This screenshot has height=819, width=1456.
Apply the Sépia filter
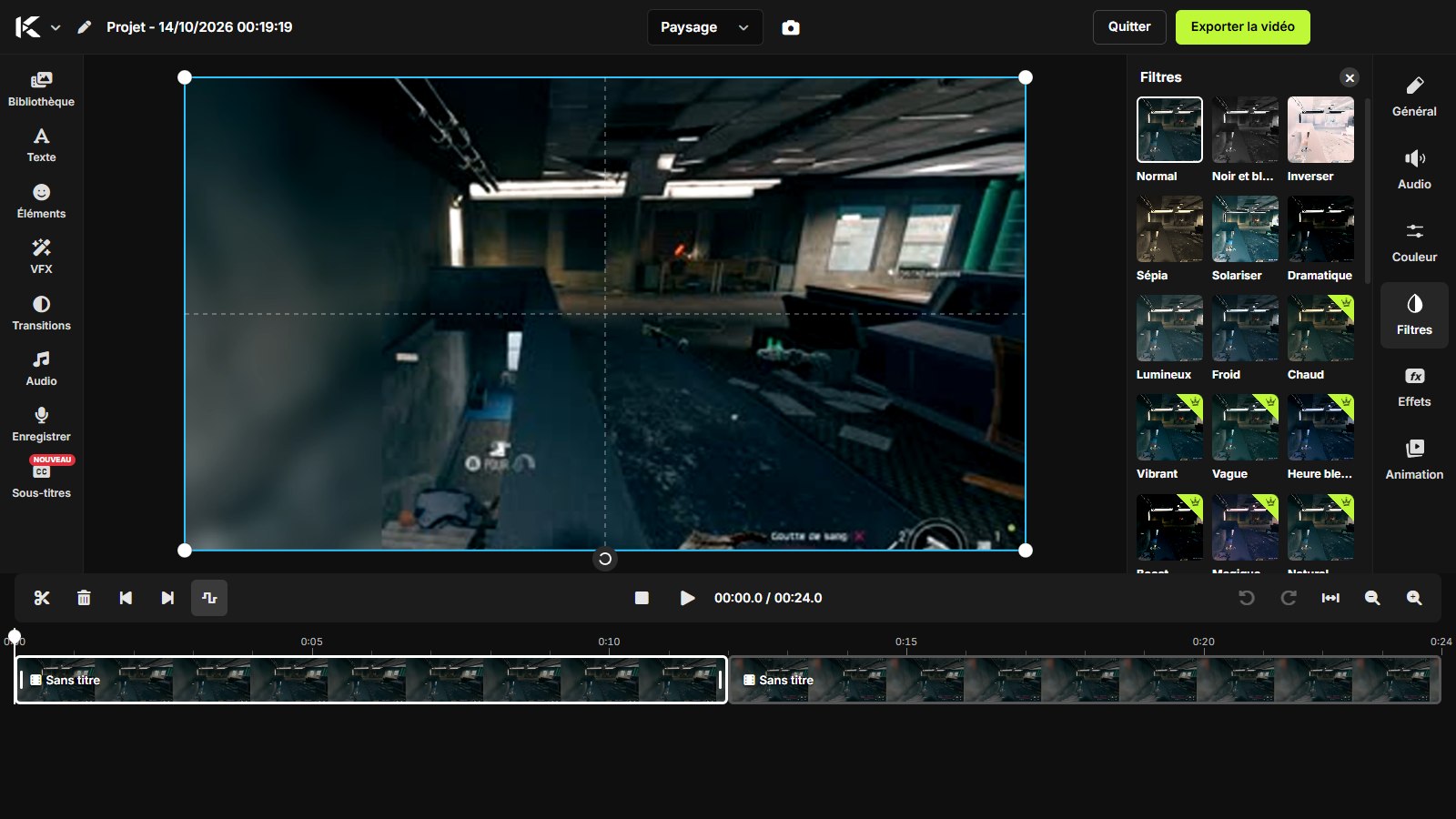tap(1169, 229)
